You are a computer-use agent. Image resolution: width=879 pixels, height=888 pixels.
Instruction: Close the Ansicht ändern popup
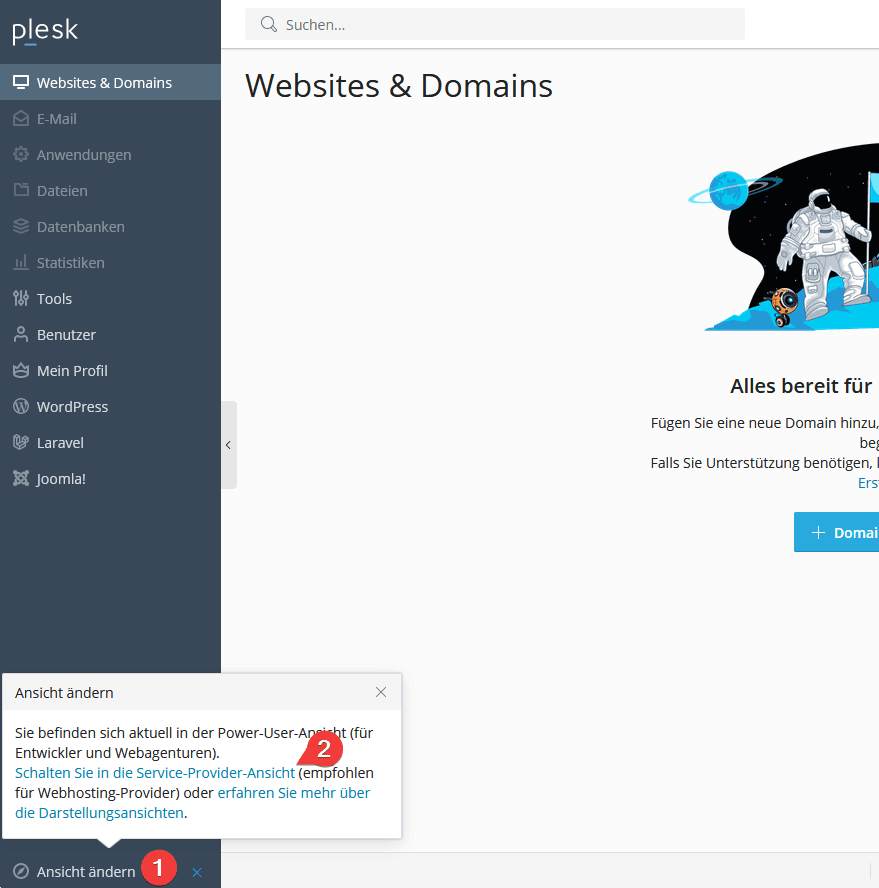(x=381, y=692)
